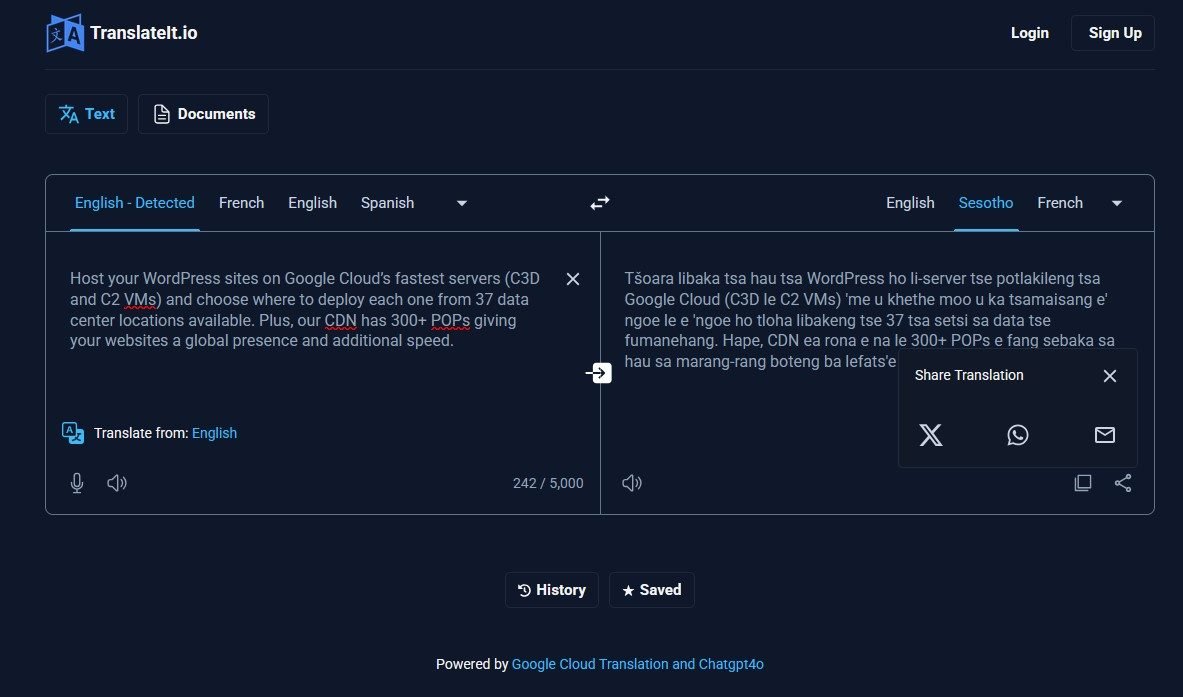Click the Sign Up button

(x=1113, y=33)
